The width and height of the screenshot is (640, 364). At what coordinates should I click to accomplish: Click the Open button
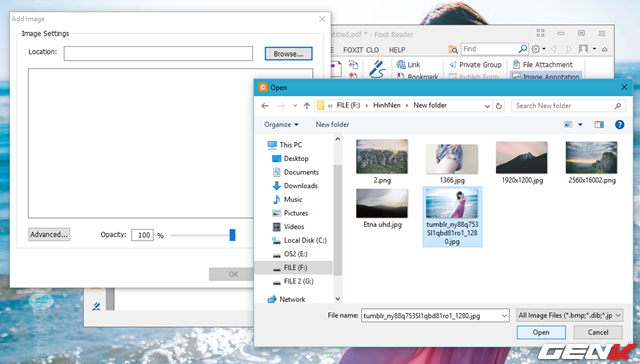(x=541, y=332)
